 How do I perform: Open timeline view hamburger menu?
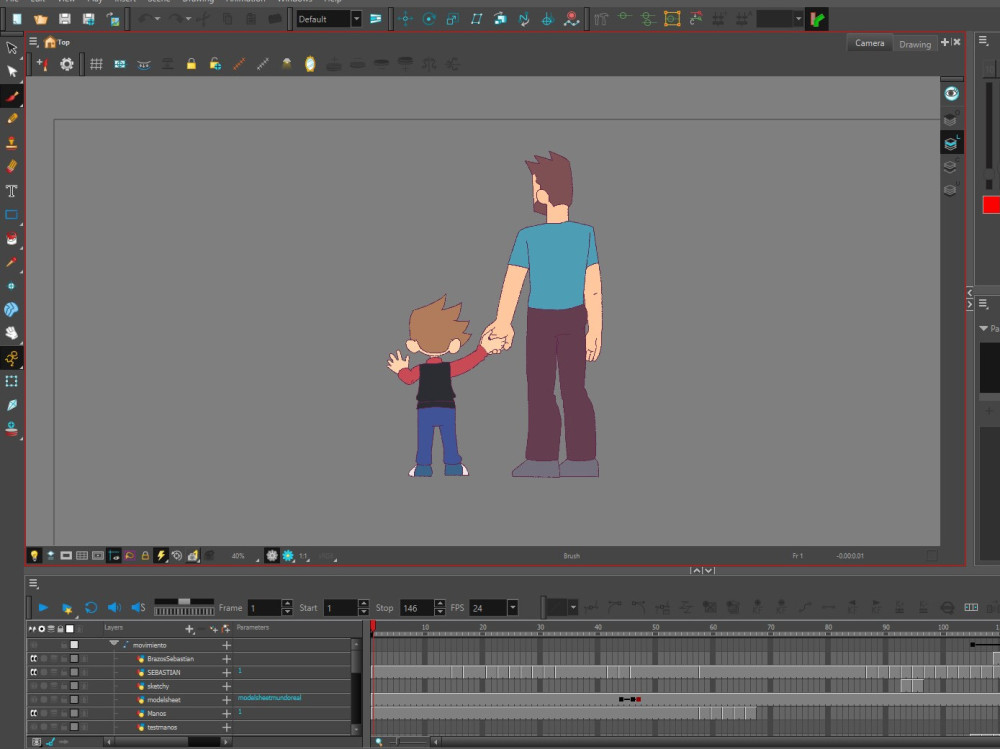[x=33, y=583]
